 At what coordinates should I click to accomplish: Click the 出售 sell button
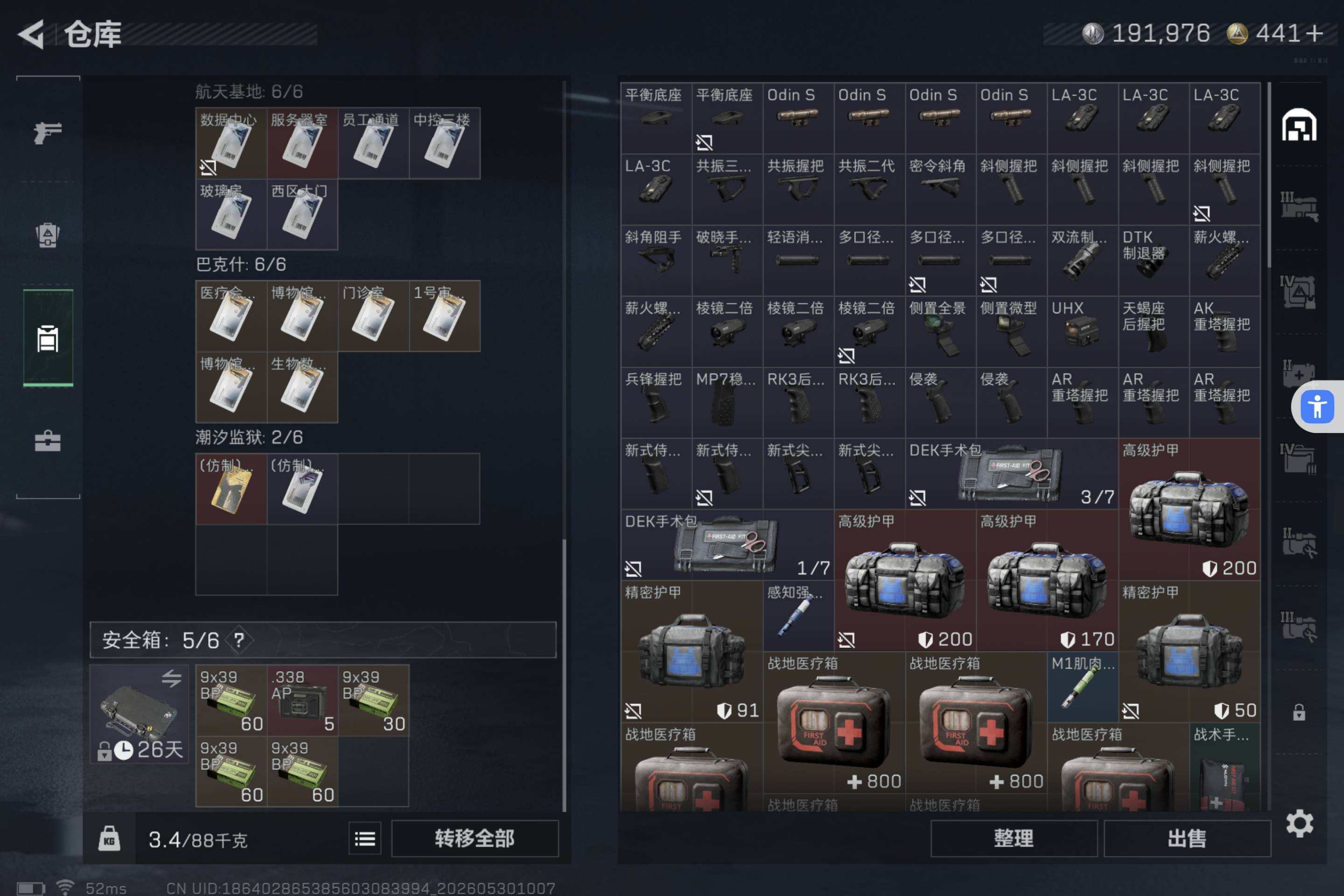tap(1187, 838)
